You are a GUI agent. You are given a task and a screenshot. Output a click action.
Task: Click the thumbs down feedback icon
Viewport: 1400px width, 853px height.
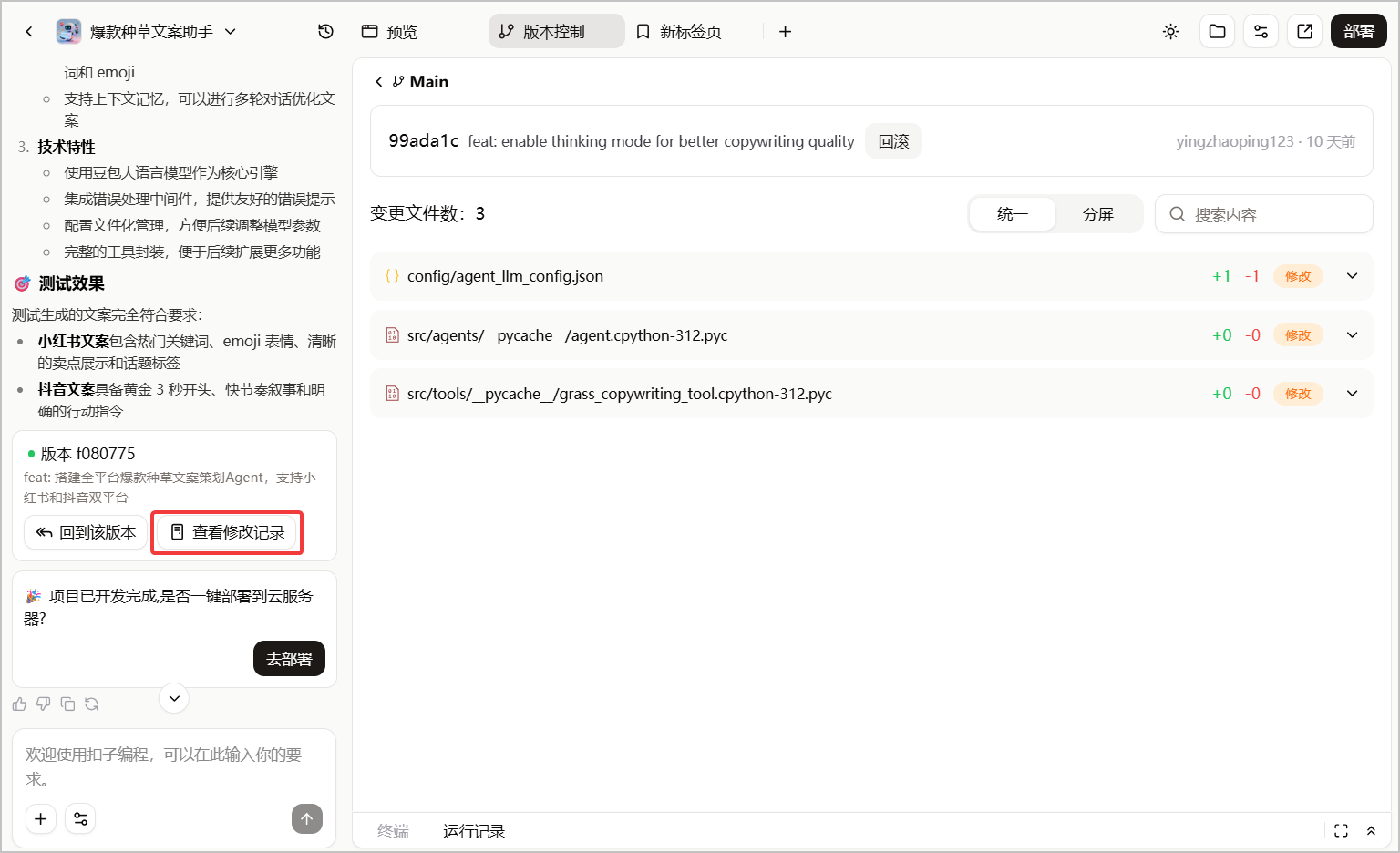click(x=43, y=704)
